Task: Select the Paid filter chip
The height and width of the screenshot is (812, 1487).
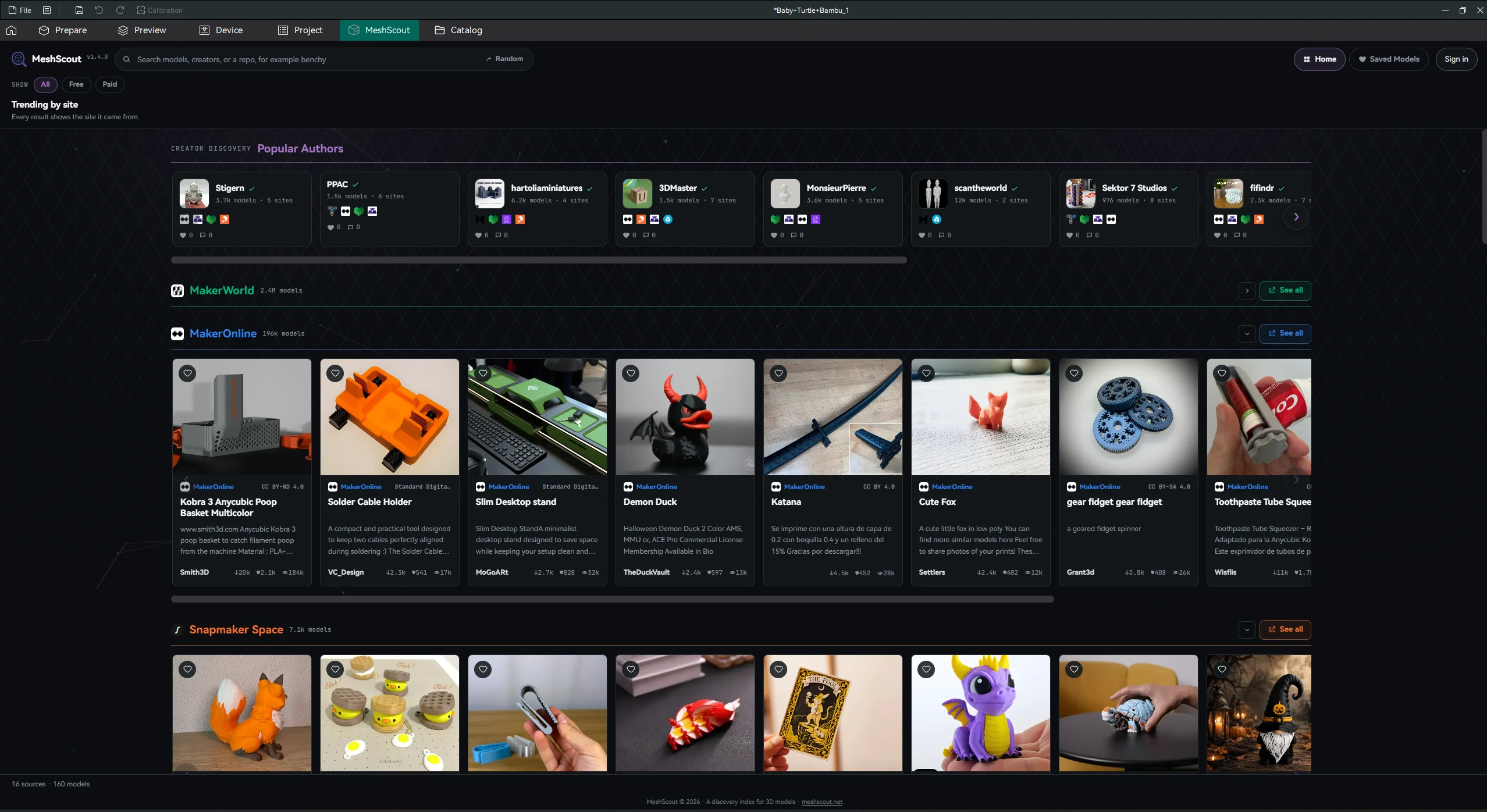Action: (x=110, y=84)
